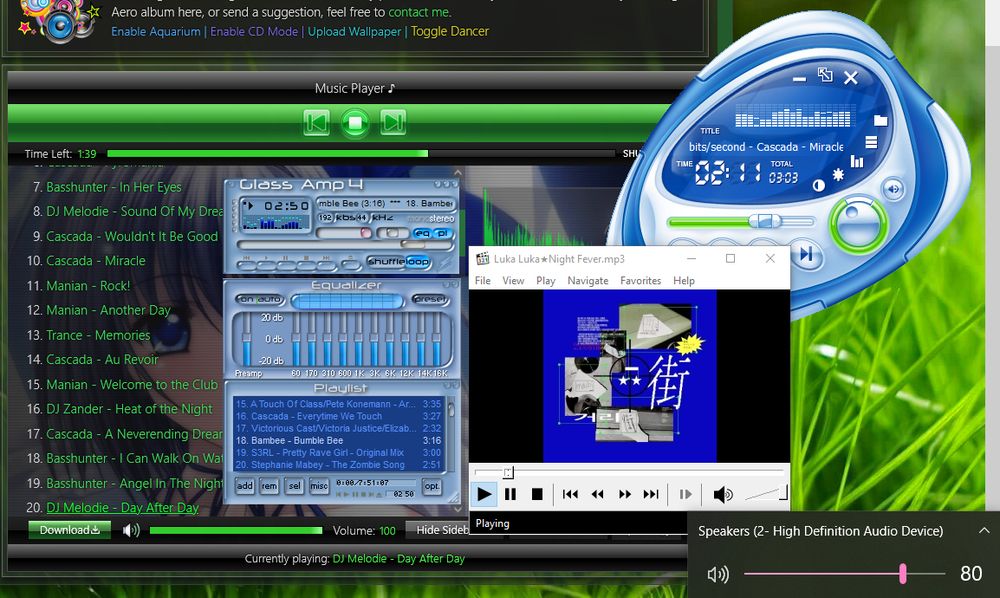Click the Glass Amp playlist sel button

pyautogui.click(x=294, y=486)
